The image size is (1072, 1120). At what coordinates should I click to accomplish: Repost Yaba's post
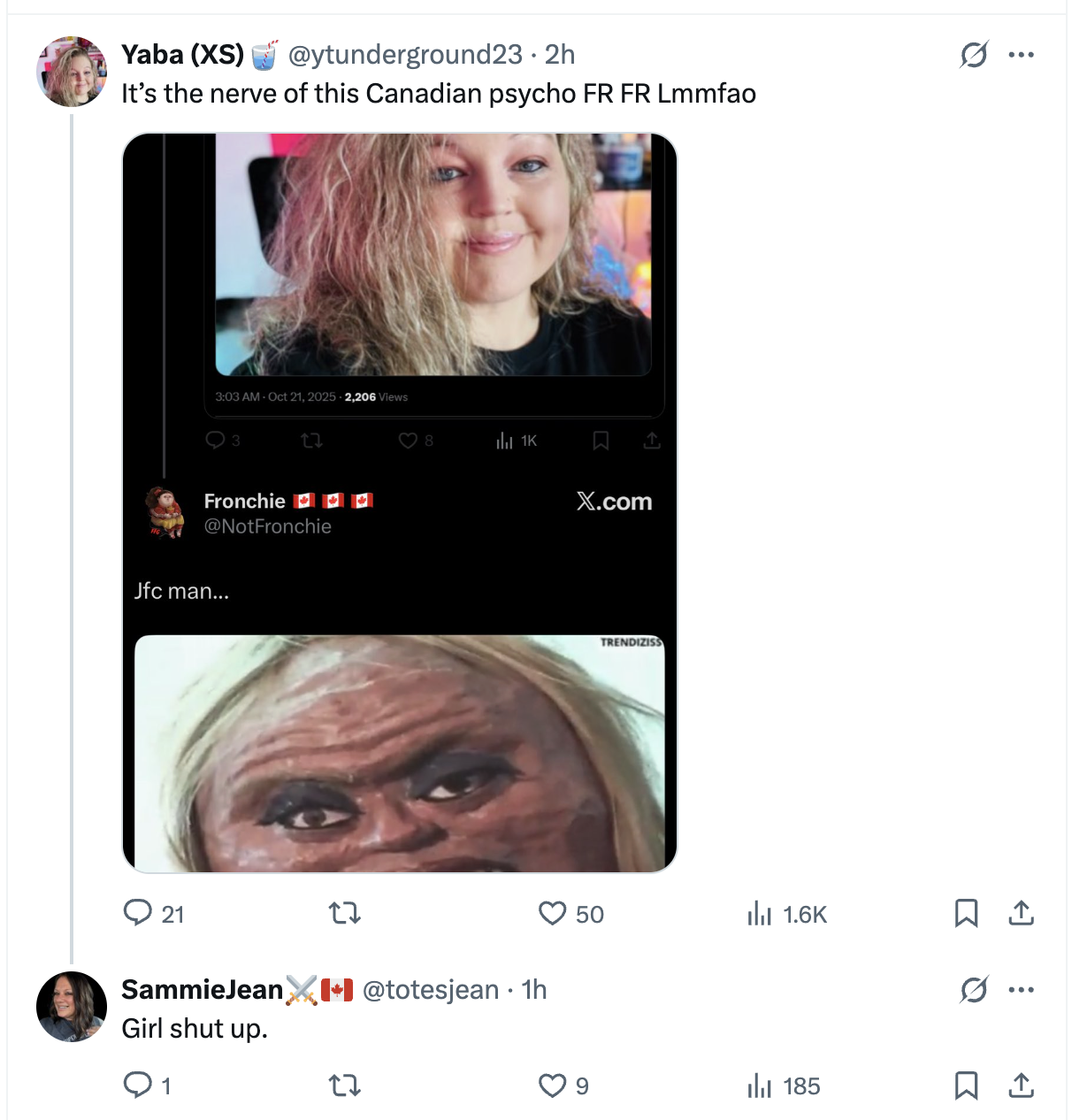point(345,913)
